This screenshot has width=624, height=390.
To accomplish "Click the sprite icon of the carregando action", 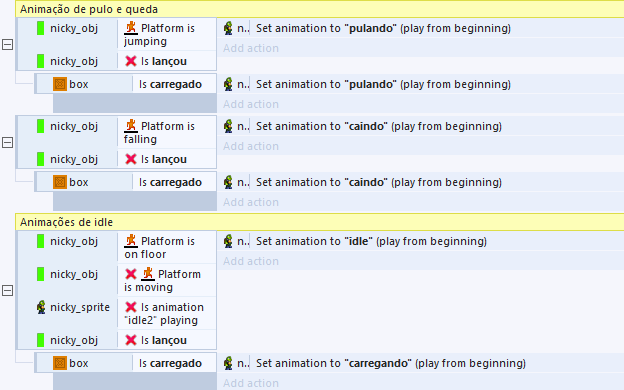I will [228, 363].
